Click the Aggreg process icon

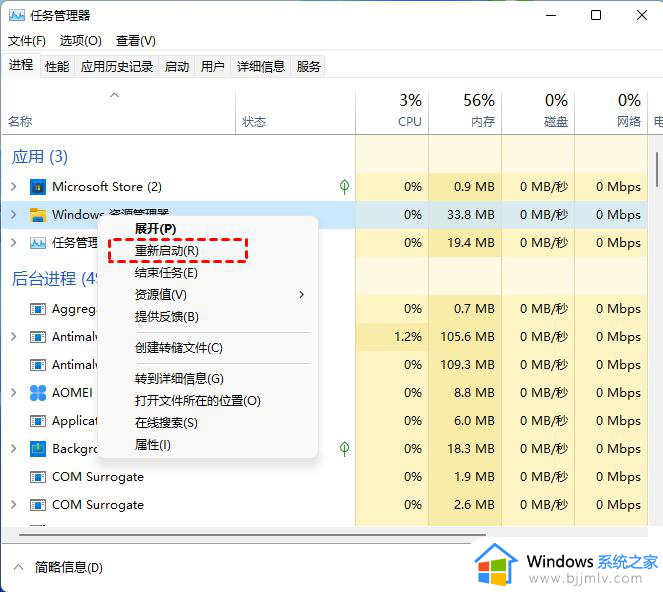38,309
